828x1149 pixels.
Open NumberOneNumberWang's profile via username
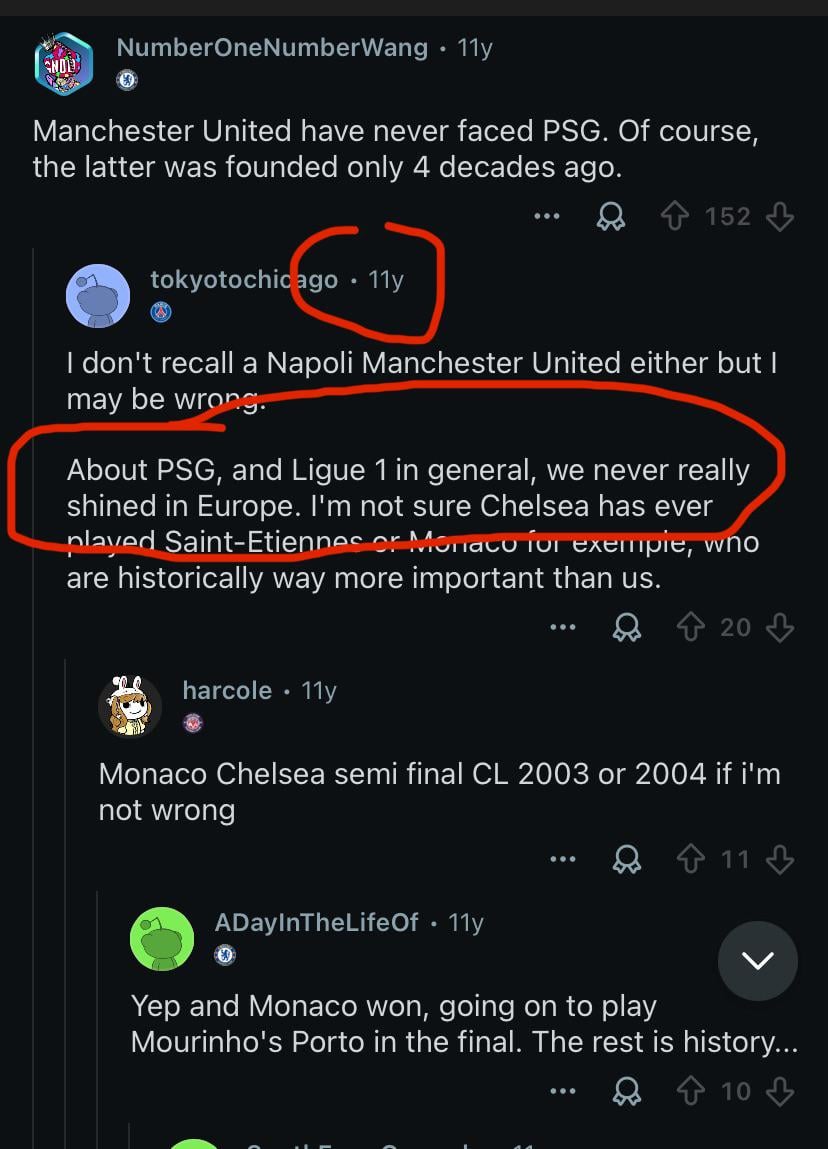click(272, 47)
